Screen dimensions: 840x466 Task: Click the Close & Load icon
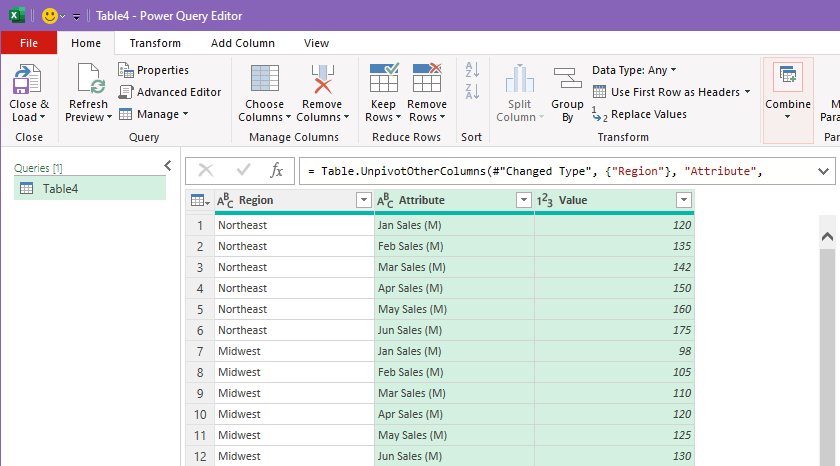[27, 79]
